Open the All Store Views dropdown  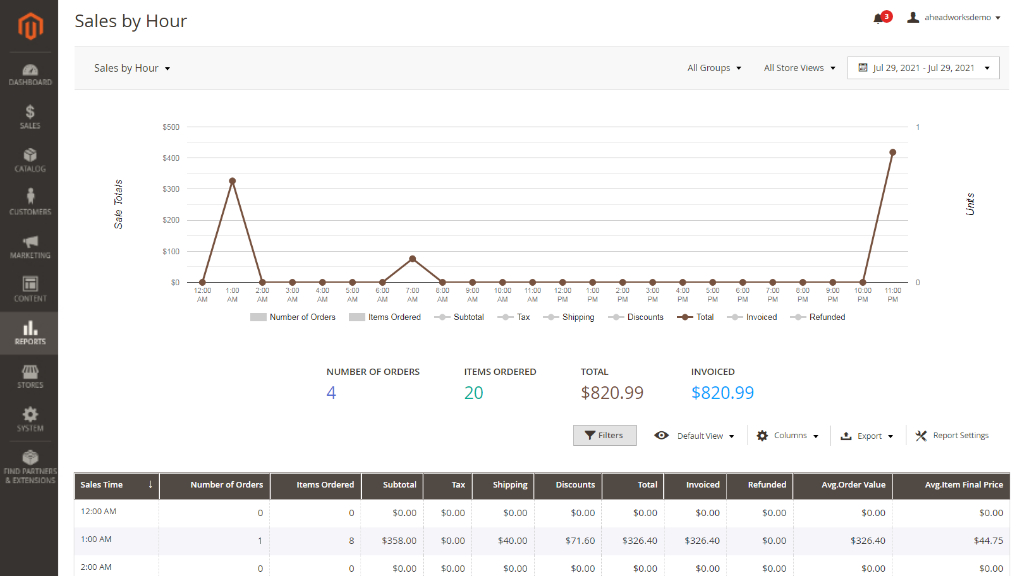pos(799,68)
